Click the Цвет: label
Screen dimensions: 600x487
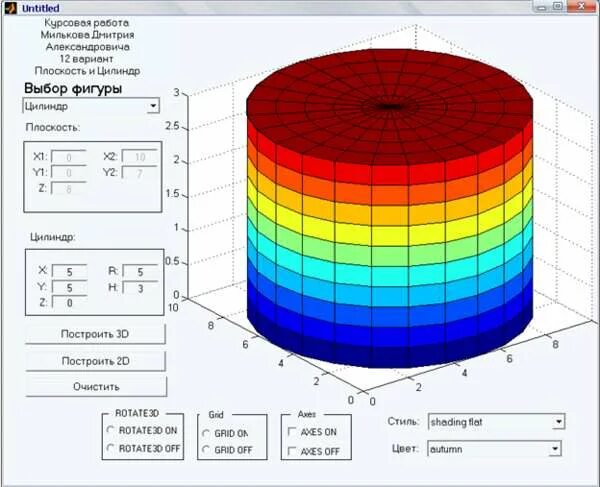point(405,448)
